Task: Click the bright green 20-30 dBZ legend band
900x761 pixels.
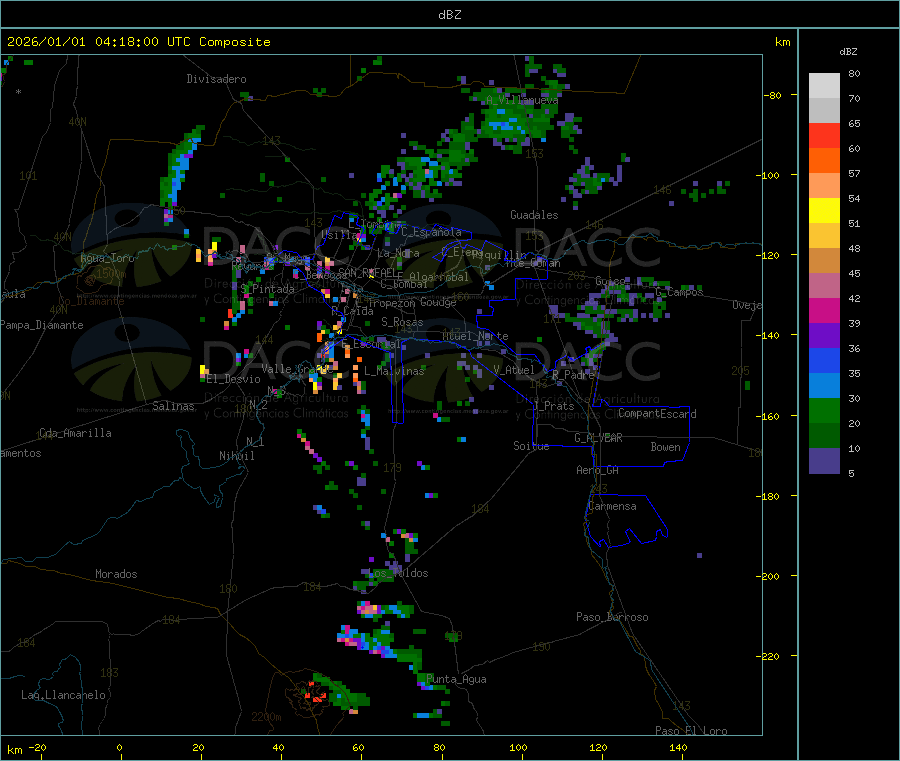Action: point(824,410)
